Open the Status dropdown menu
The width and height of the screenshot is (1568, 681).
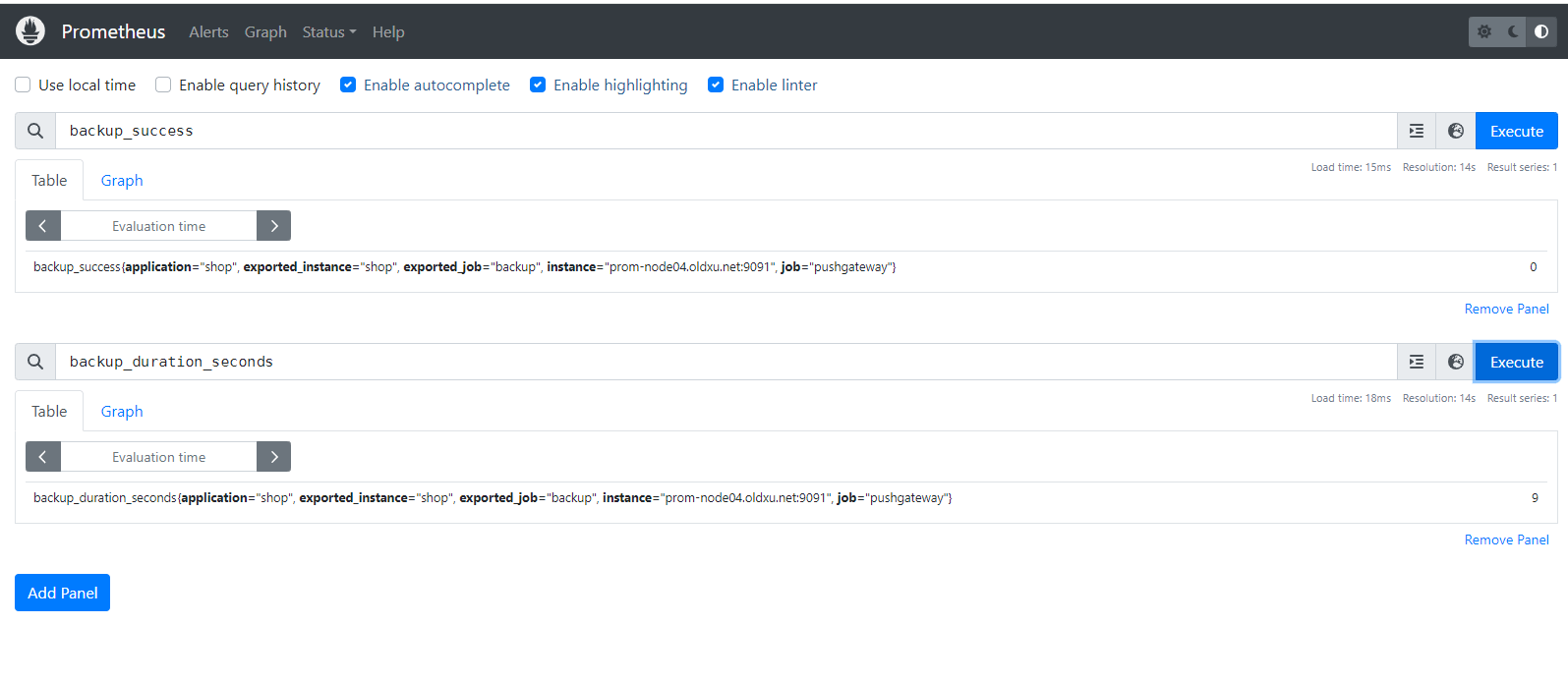[328, 31]
